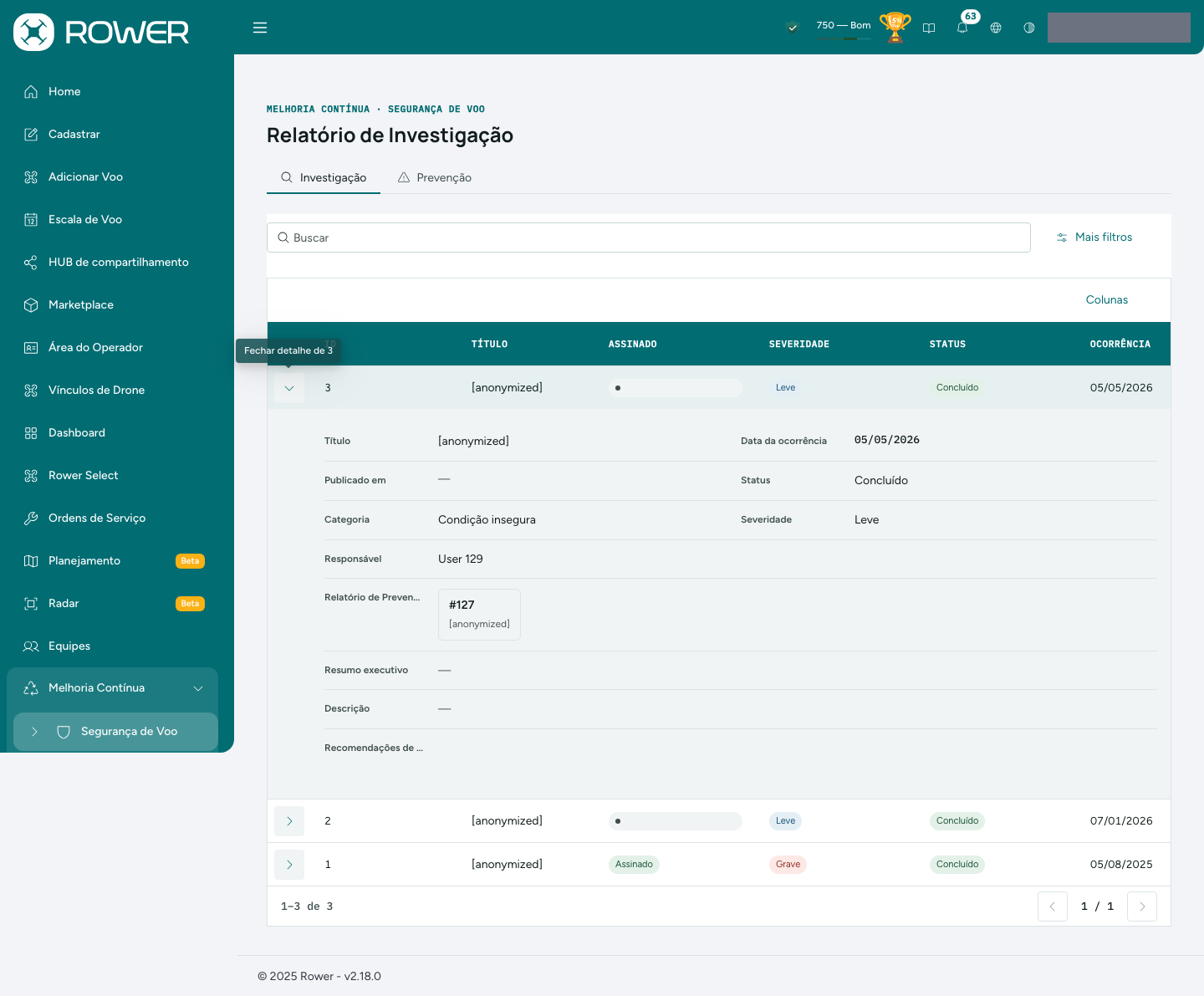Click the Melhoria Contínua recycle icon

tap(31, 688)
